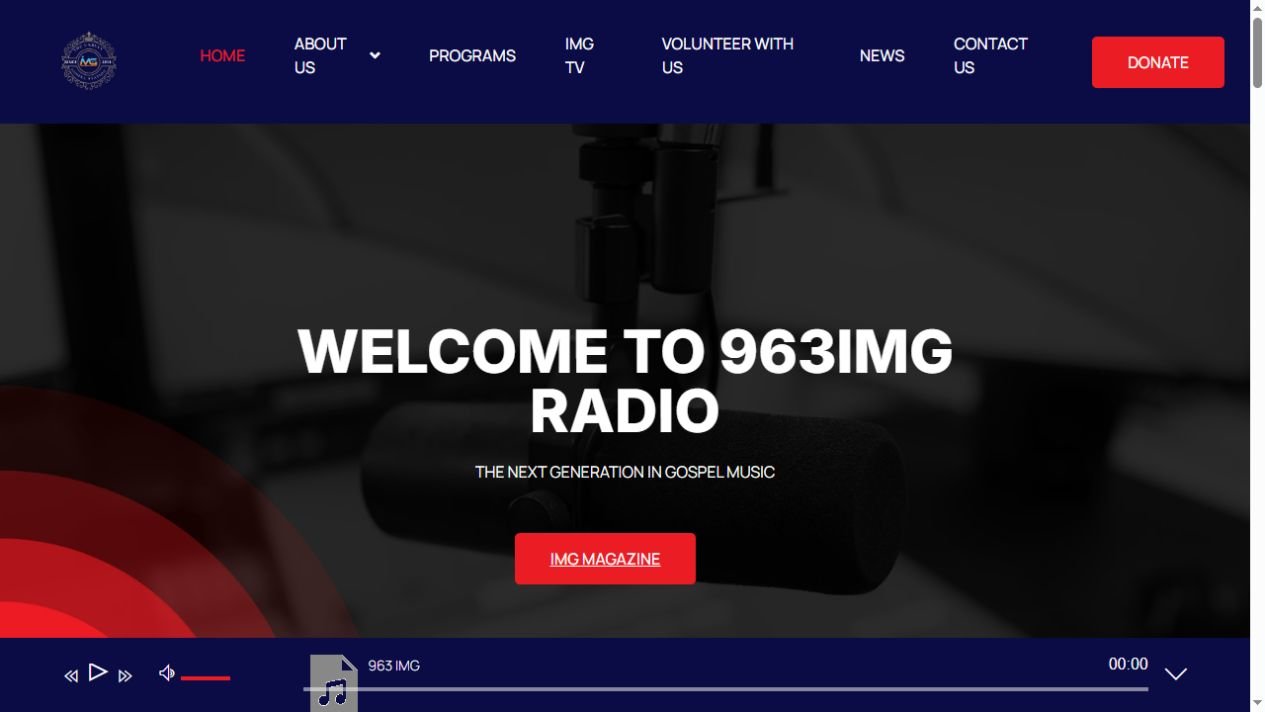Click the 963IMG radio logo
Viewport: 1265px width, 712px height.
tap(88, 61)
